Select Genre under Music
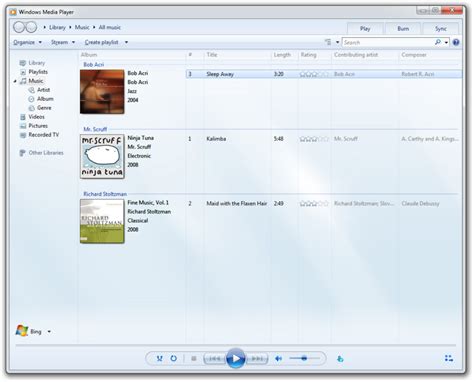 click(44, 108)
